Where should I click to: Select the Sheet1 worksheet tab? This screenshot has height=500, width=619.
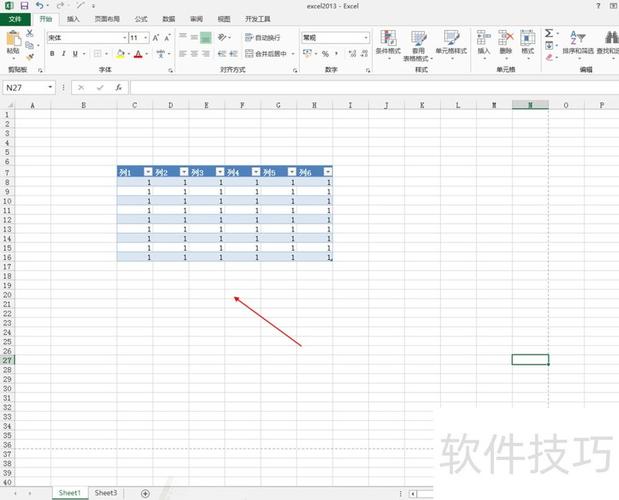[69, 493]
